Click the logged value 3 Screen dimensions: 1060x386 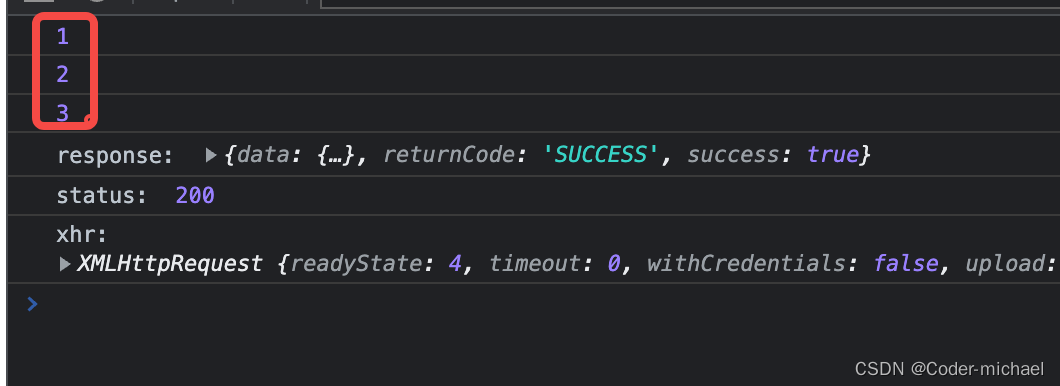[x=63, y=113]
